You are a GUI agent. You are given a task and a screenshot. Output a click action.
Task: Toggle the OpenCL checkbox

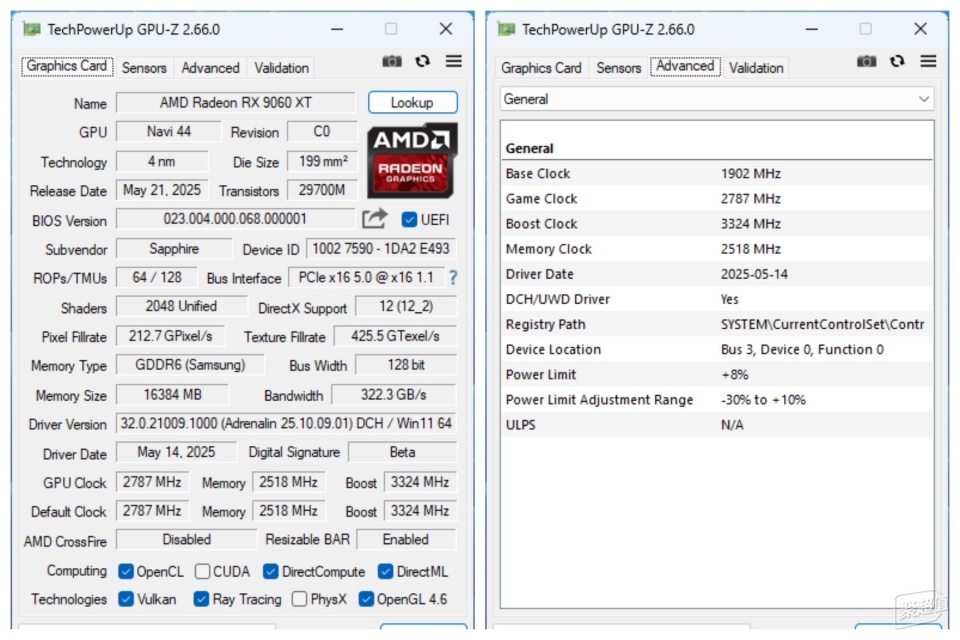pos(126,571)
